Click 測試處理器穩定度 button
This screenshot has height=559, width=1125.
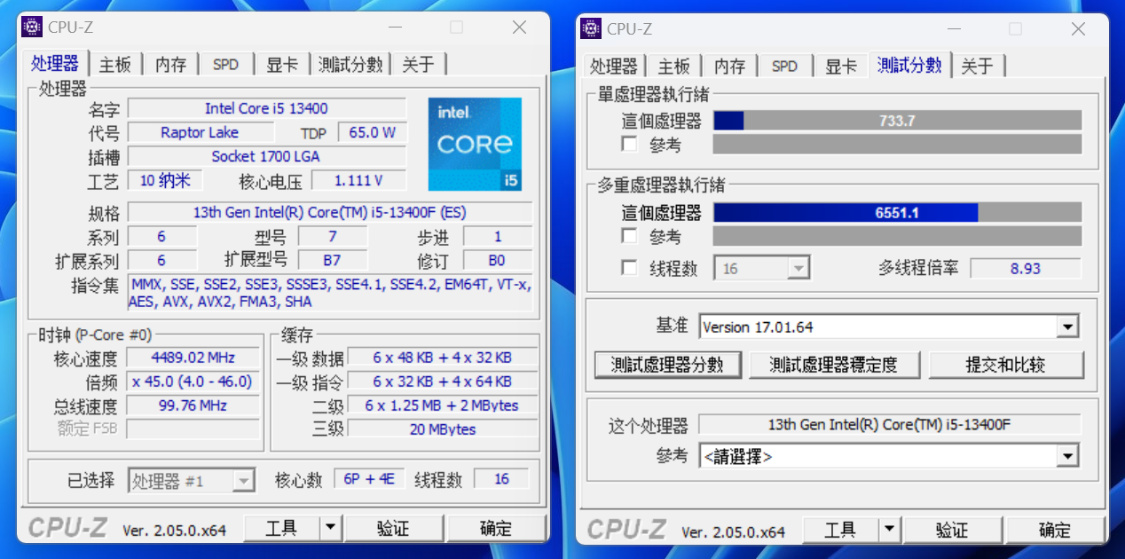tap(834, 365)
